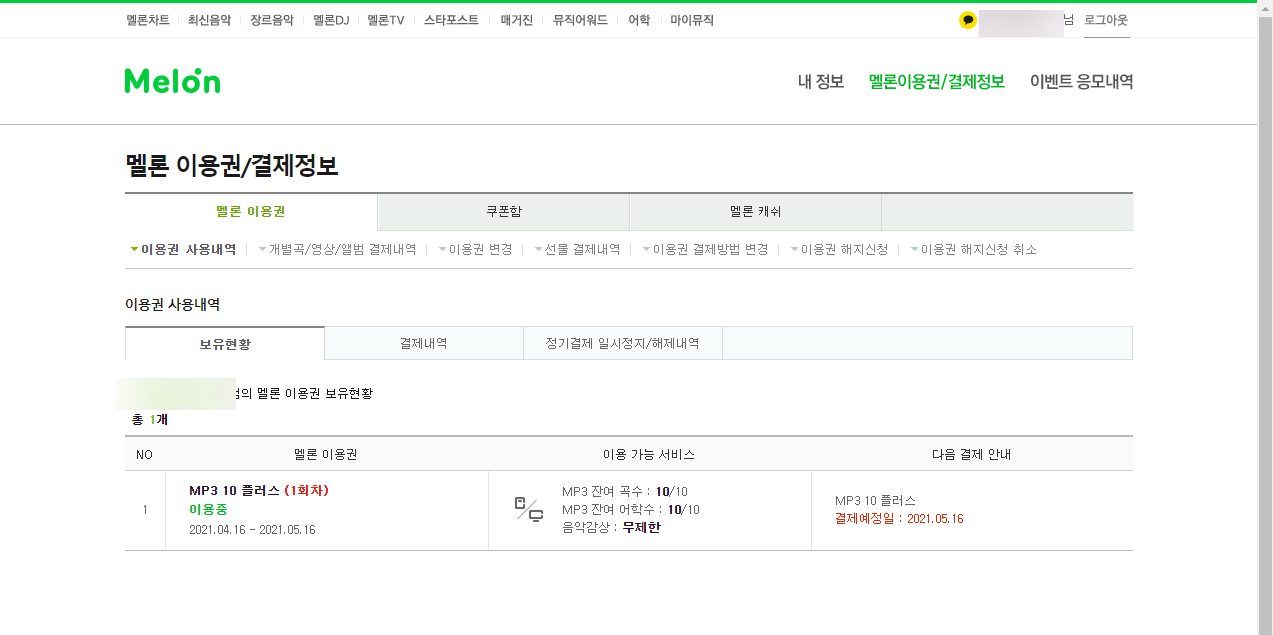The image size is (1273, 635).
Task: Click the PC/mobile device icon in service column
Action: [x=529, y=509]
